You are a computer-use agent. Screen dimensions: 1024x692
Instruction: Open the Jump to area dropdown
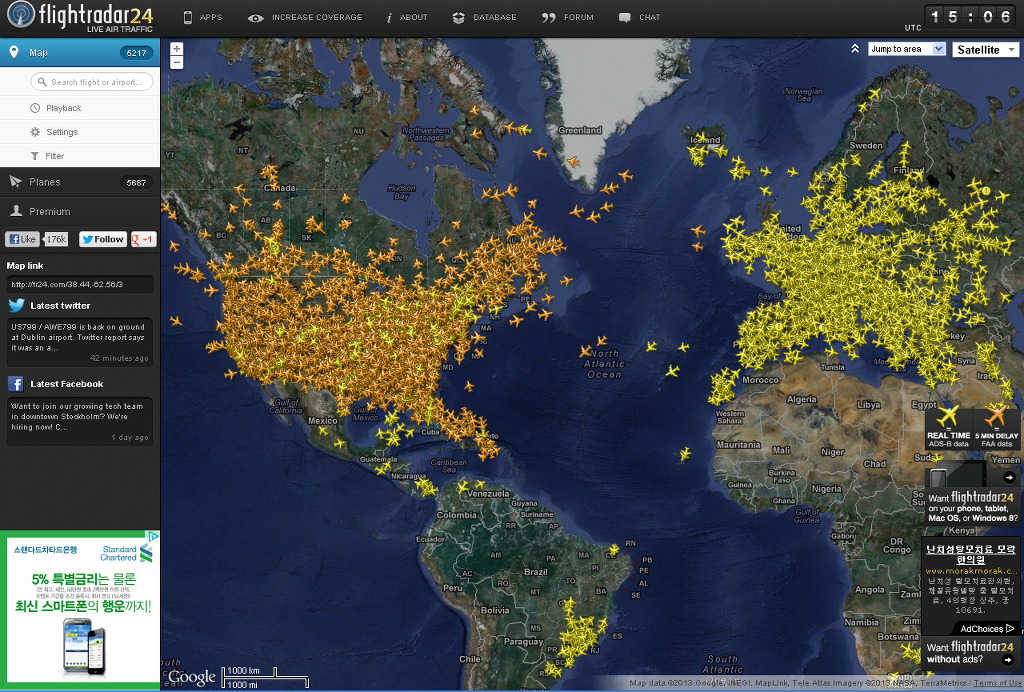click(906, 49)
